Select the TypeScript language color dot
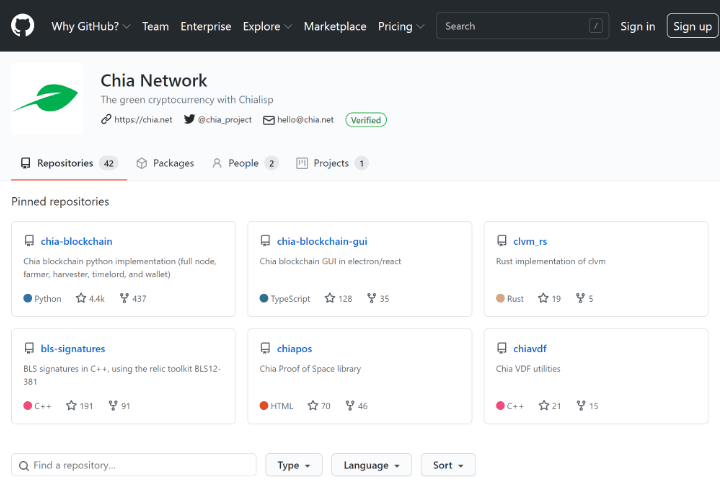The image size is (720, 482). [x=264, y=298]
